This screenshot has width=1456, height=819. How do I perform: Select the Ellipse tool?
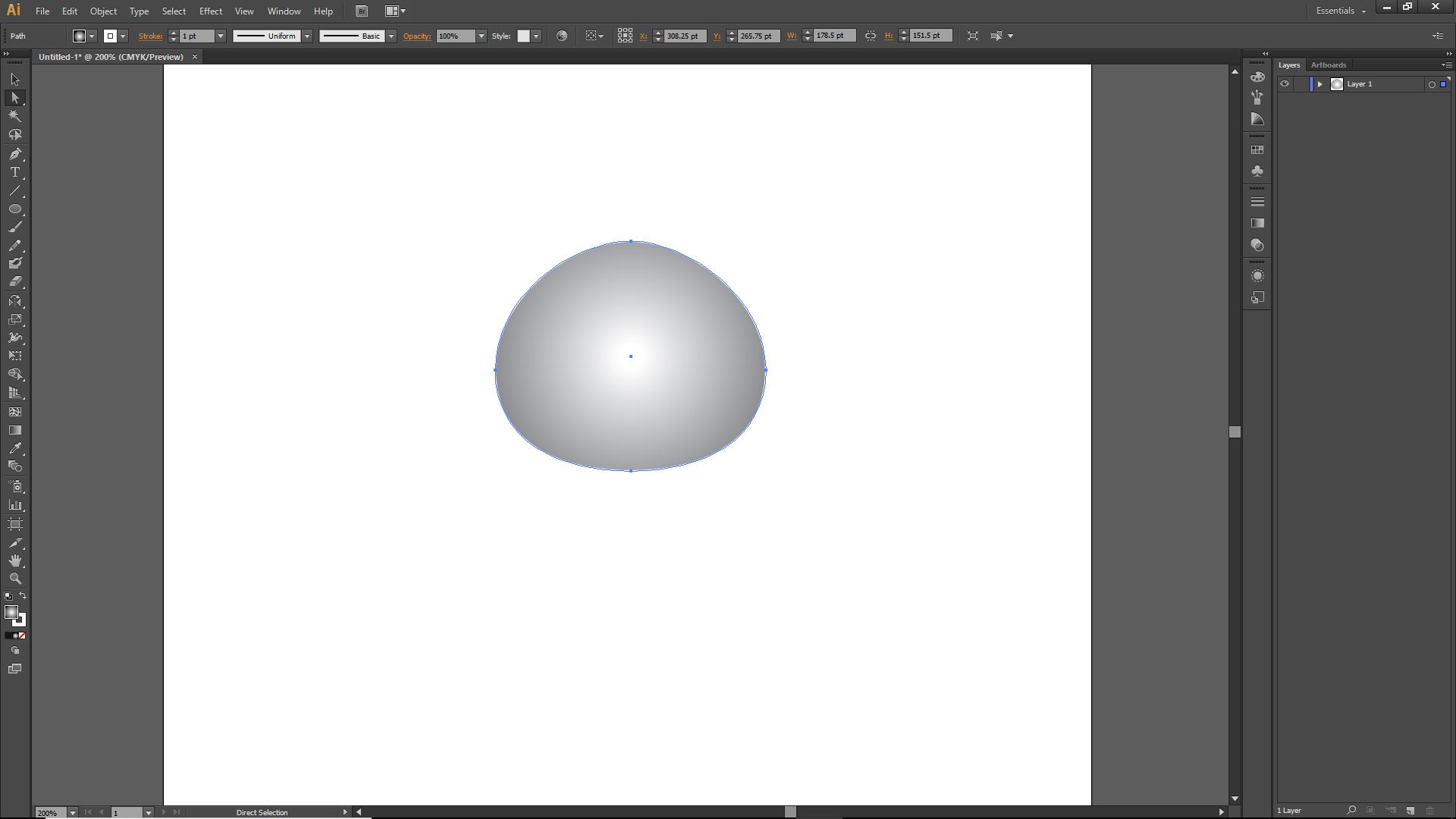coord(15,209)
